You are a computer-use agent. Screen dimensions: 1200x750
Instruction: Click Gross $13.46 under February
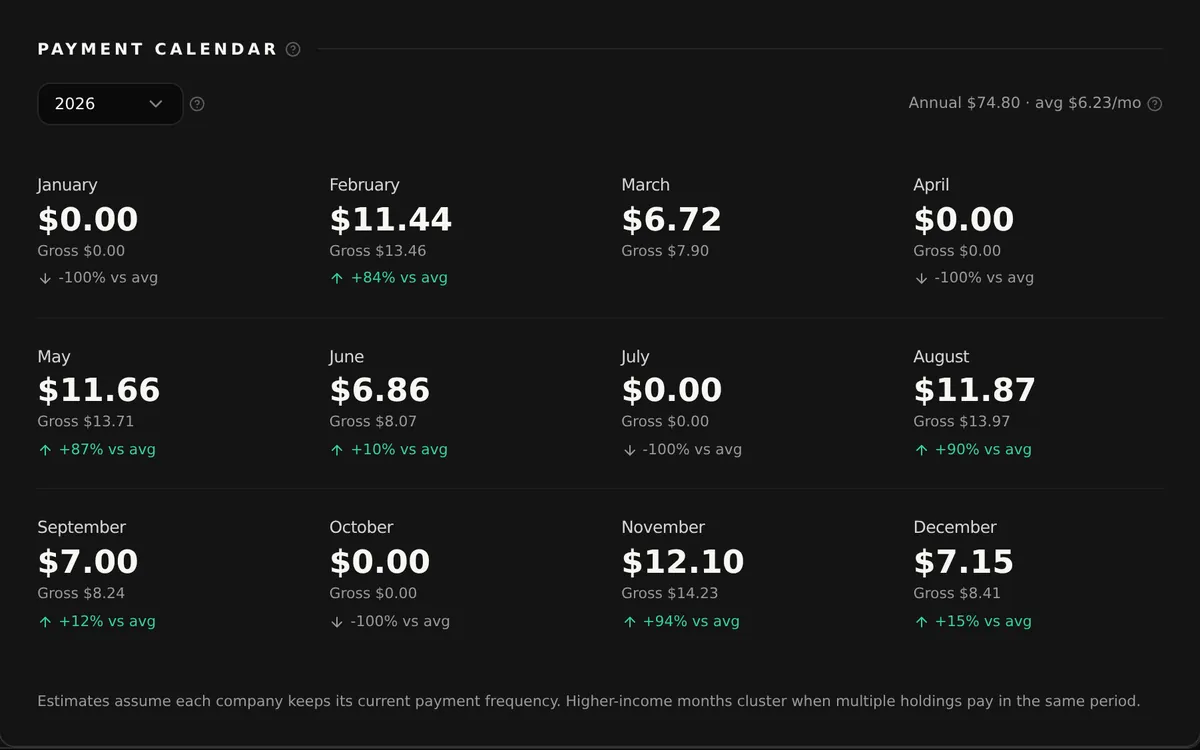coord(377,251)
